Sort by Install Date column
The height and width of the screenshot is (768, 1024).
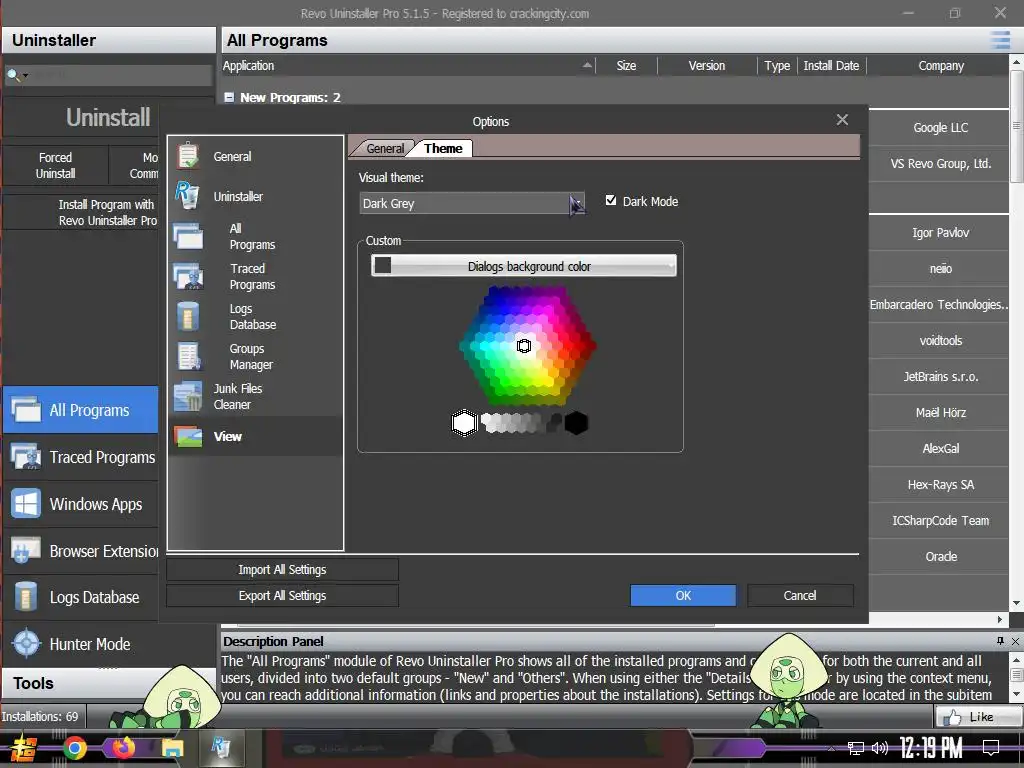point(831,65)
